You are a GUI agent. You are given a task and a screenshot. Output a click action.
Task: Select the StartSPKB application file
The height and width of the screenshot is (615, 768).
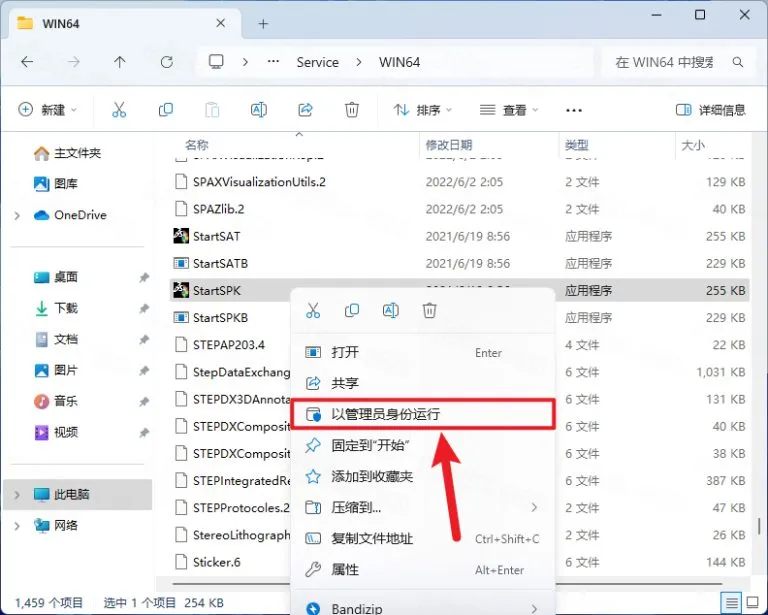tap(230, 317)
